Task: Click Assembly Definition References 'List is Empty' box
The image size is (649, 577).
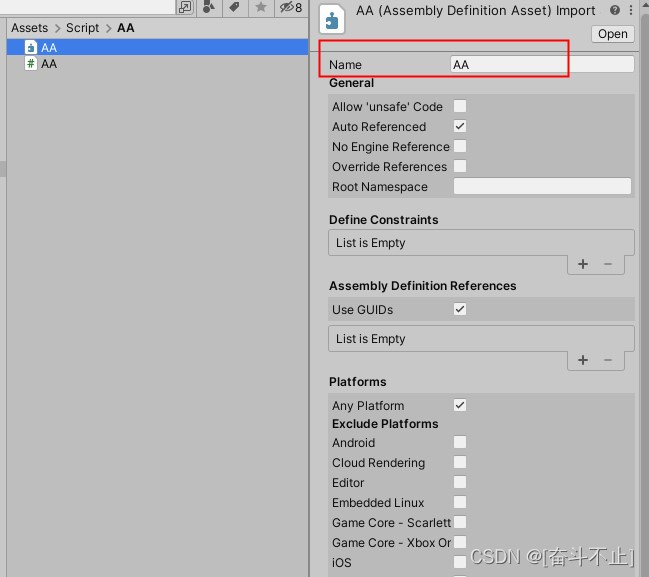Action: pos(481,339)
